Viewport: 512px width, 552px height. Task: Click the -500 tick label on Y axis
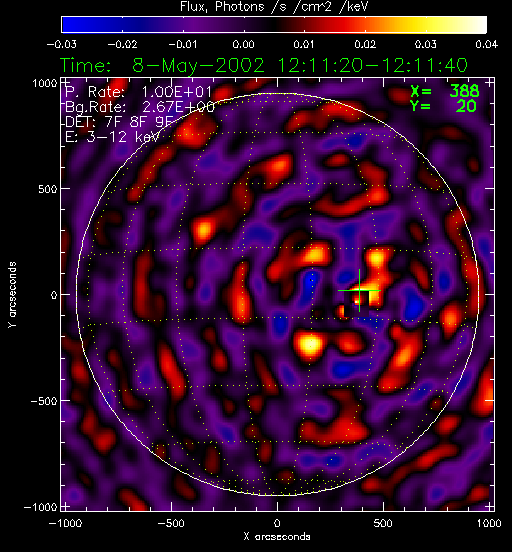[x=44, y=401]
